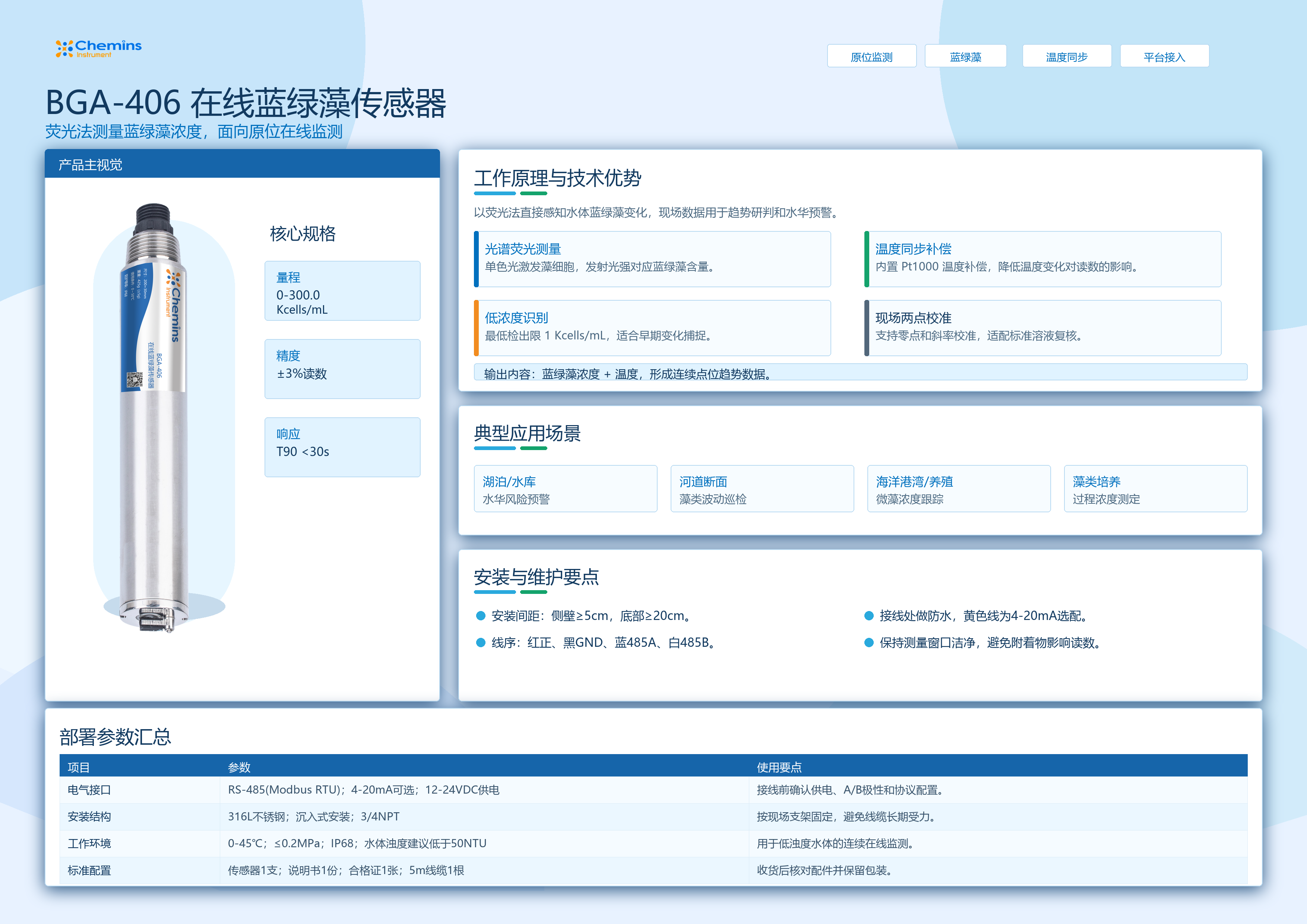Click the Chemins Instrument logo at top
The height and width of the screenshot is (924, 1307).
[98, 48]
